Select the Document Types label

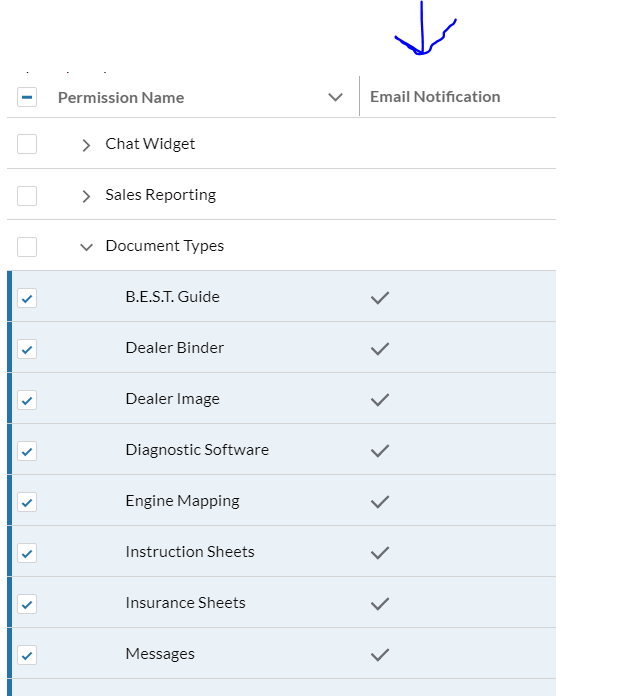(x=165, y=246)
